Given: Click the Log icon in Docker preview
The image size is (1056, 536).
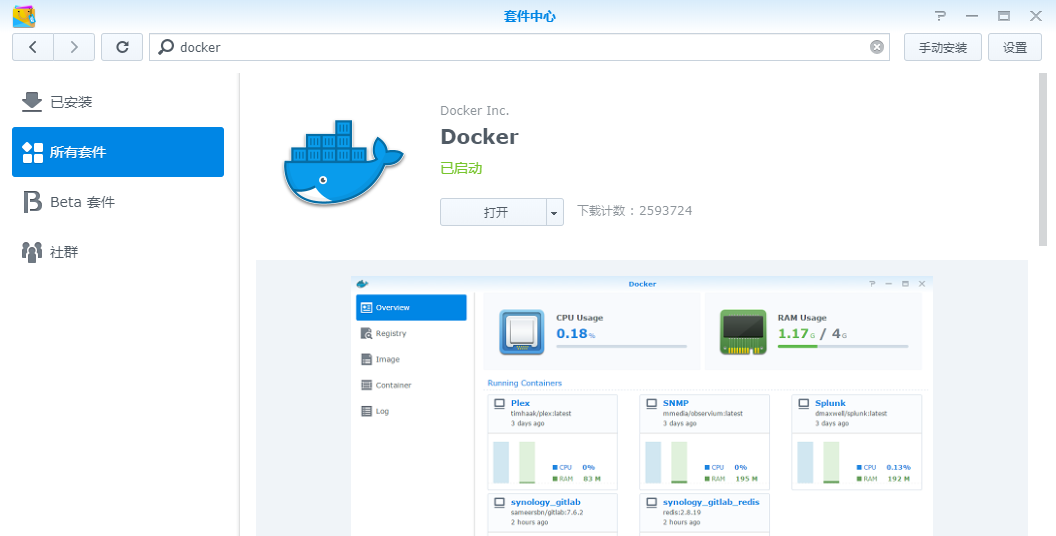Looking at the screenshot, I should [x=366, y=411].
